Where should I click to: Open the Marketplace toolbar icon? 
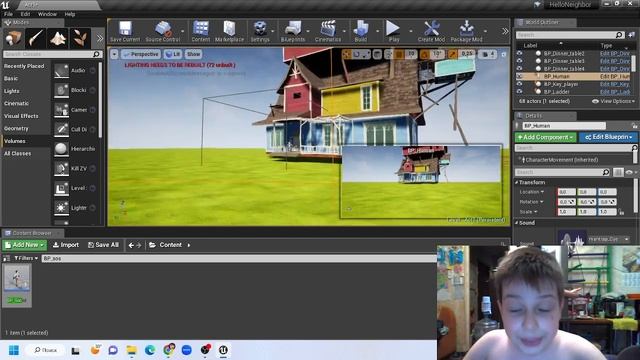pos(229,31)
